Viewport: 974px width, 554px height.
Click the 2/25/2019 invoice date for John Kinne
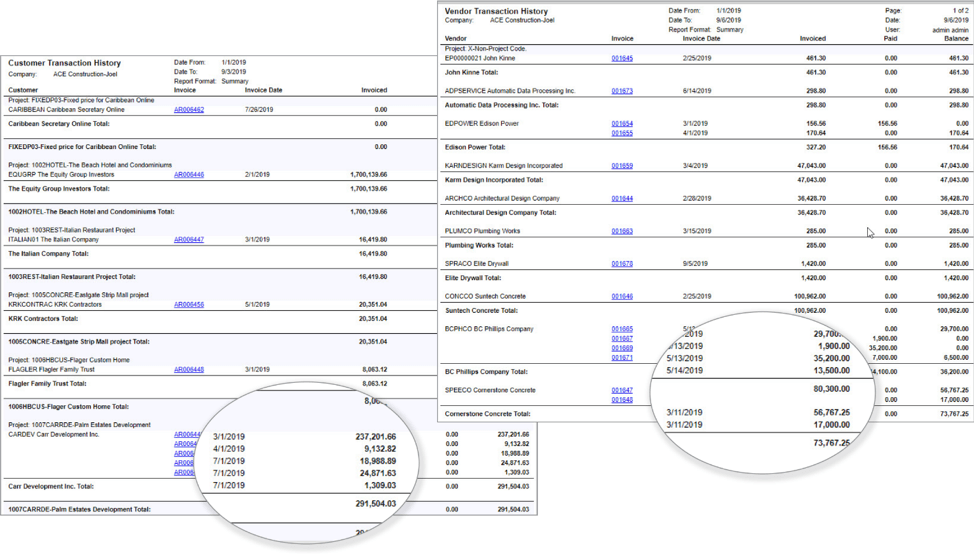pos(697,58)
